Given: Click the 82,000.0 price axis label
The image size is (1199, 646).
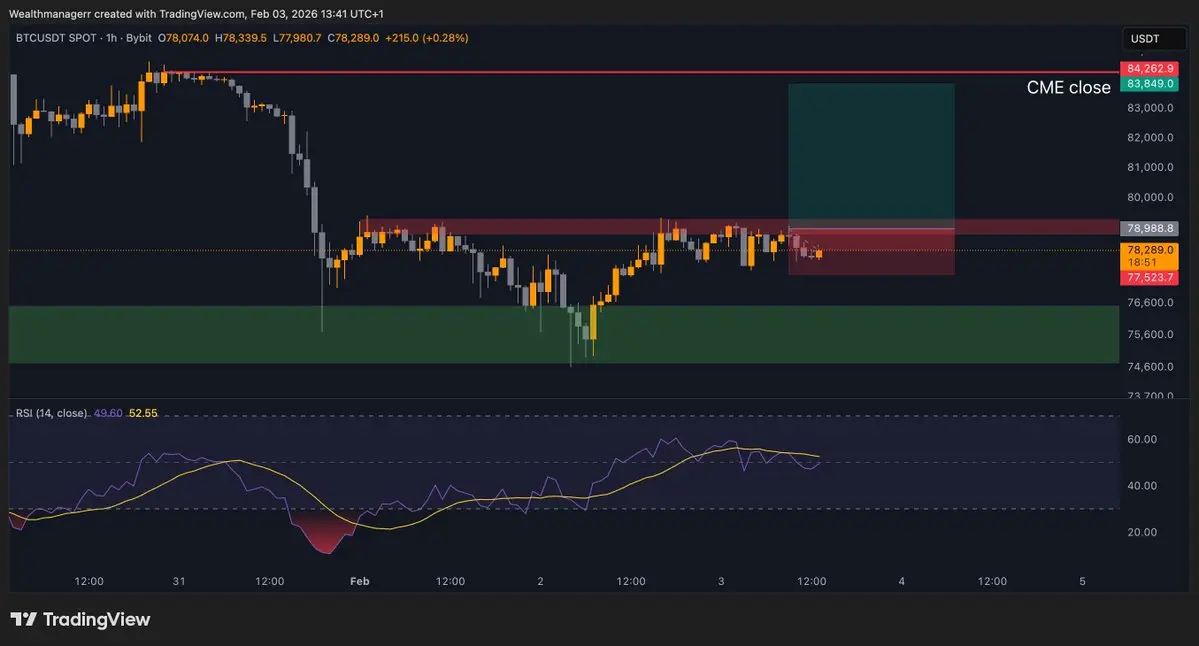Looking at the screenshot, I should pos(1150,138).
